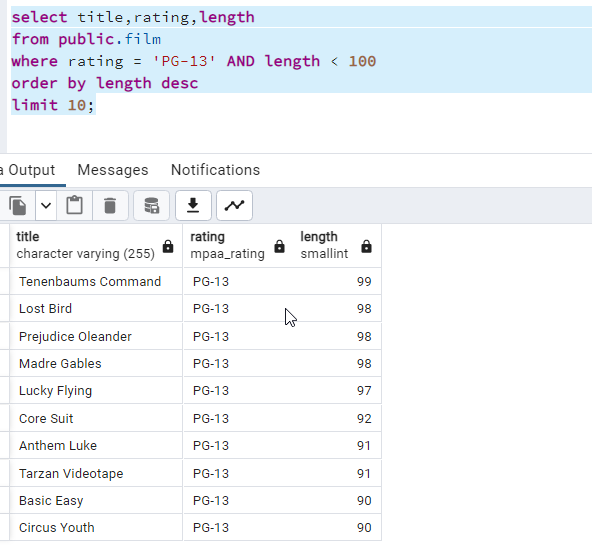The height and width of the screenshot is (559, 592).
Task: Click the Paste clipboard icon
Action: (74, 206)
